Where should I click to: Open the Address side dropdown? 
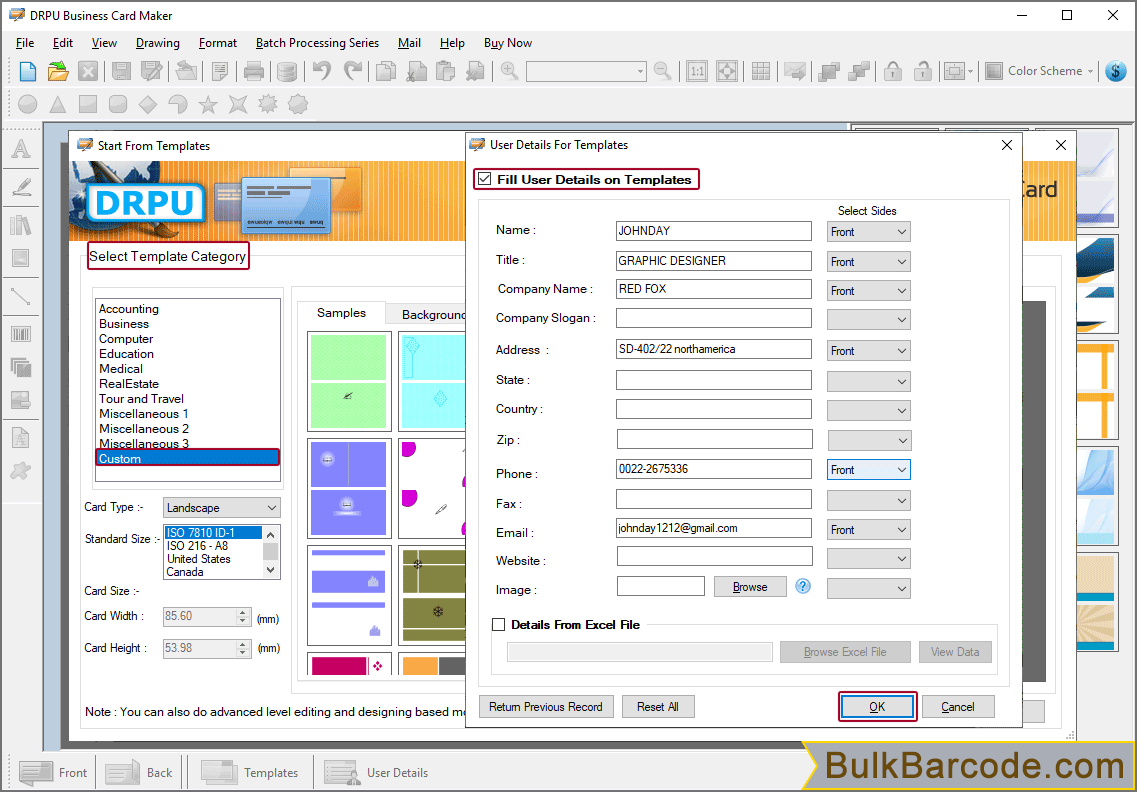pos(869,351)
